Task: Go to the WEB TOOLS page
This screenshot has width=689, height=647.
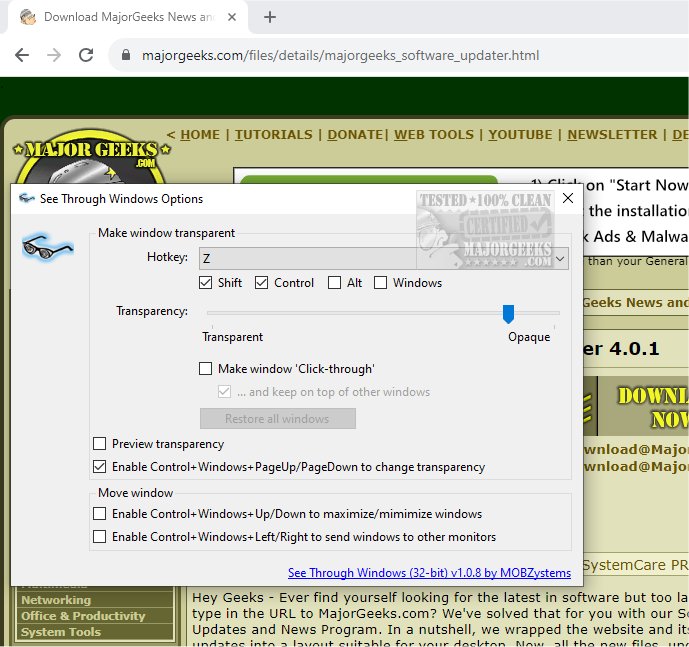Action: pyautogui.click(x=435, y=135)
